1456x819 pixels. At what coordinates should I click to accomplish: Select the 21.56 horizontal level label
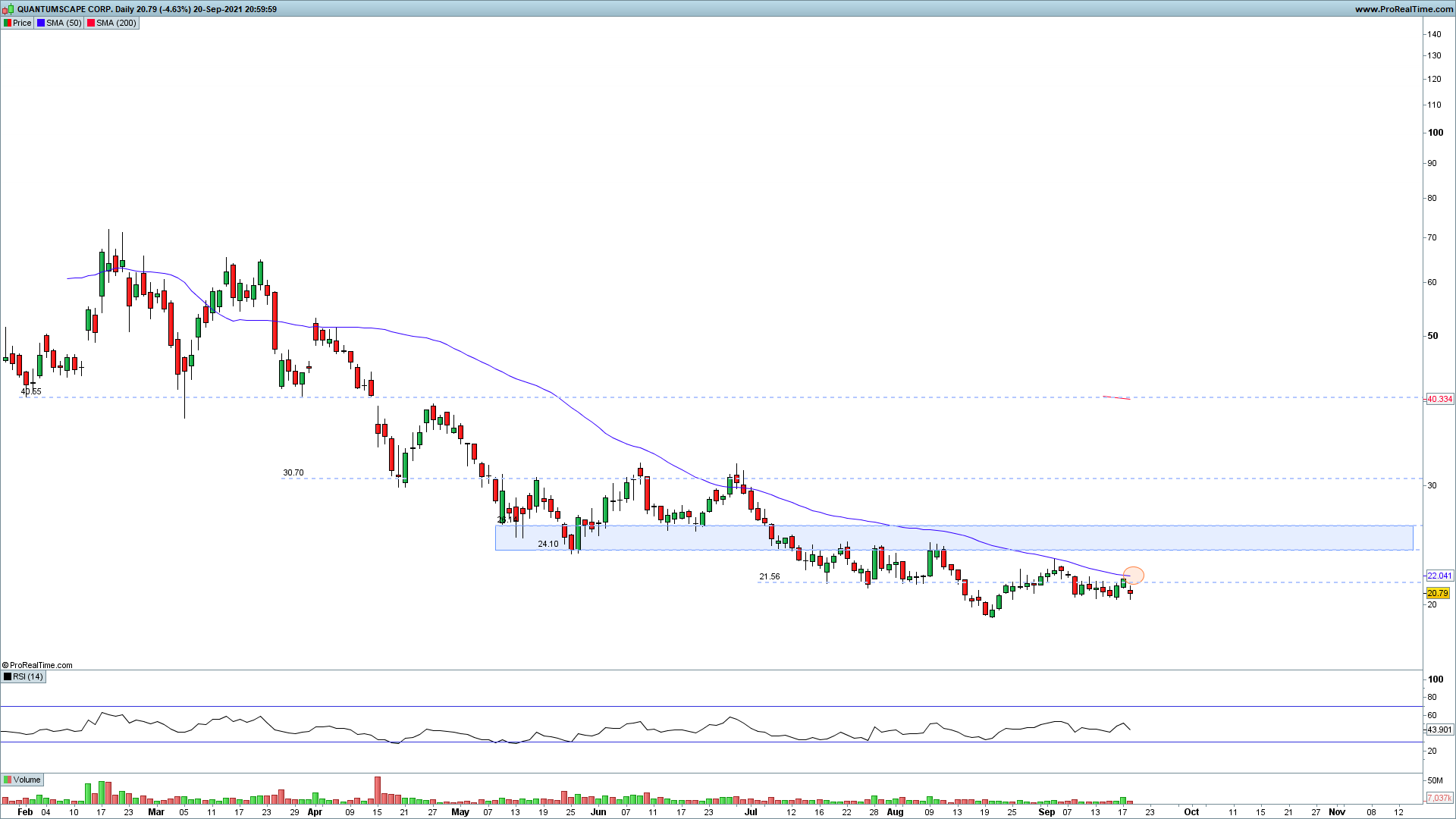point(769,576)
